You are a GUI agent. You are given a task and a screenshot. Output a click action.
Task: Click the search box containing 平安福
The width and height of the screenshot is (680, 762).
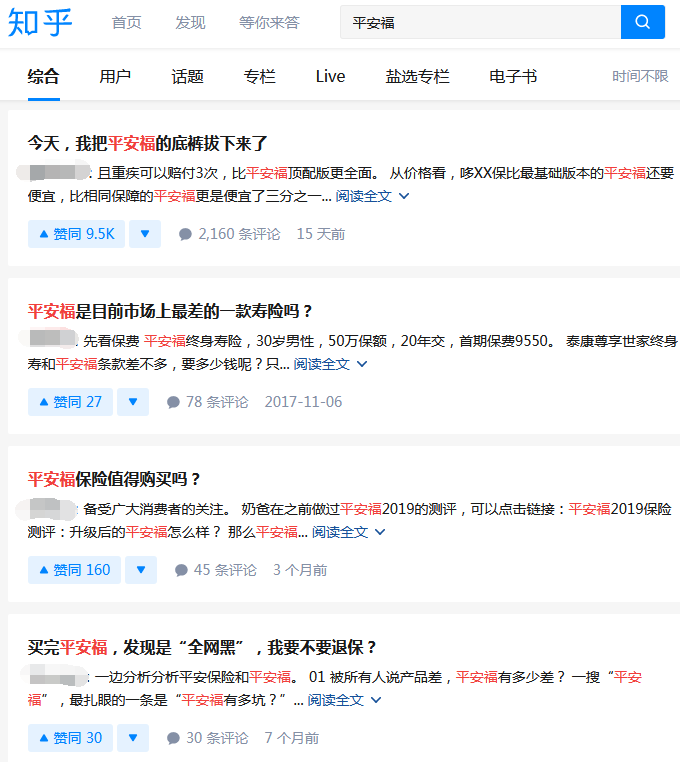pos(480,22)
